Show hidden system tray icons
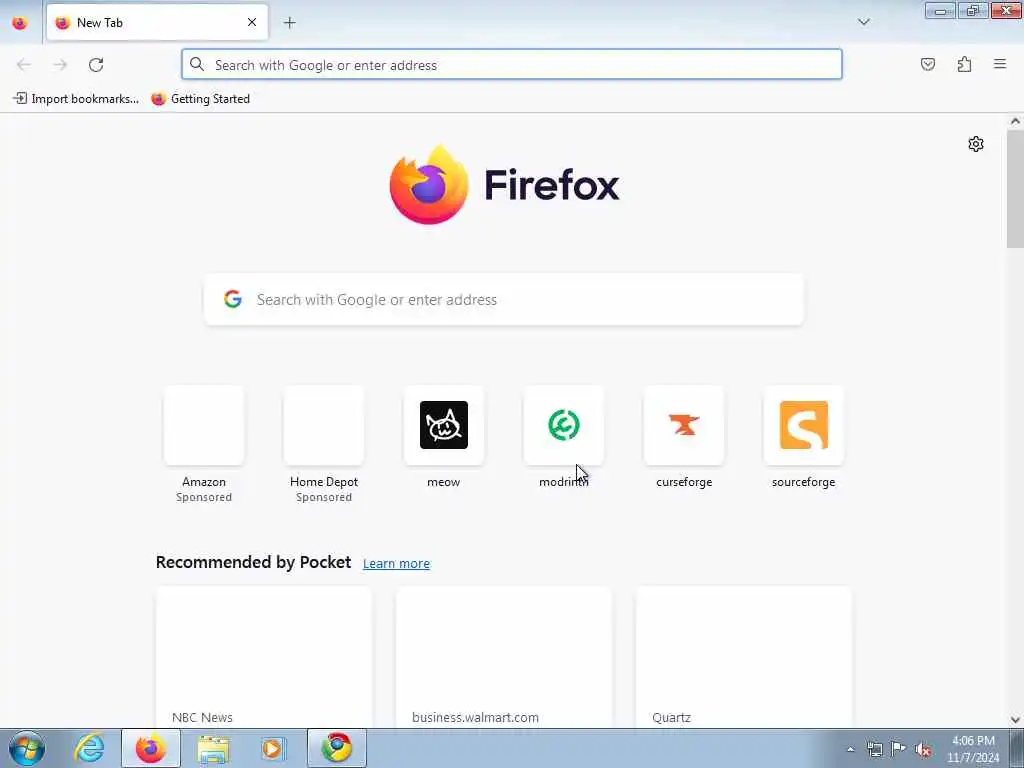Image resolution: width=1024 pixels, height=768 pixels. (x=850, y=749)
